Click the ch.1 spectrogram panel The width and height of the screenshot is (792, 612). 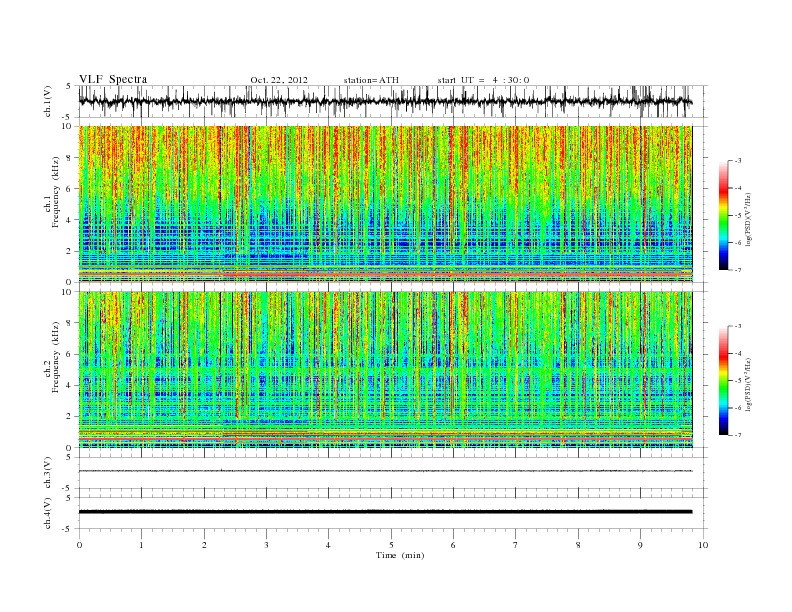pyautogui.click(x=385, y=204)
